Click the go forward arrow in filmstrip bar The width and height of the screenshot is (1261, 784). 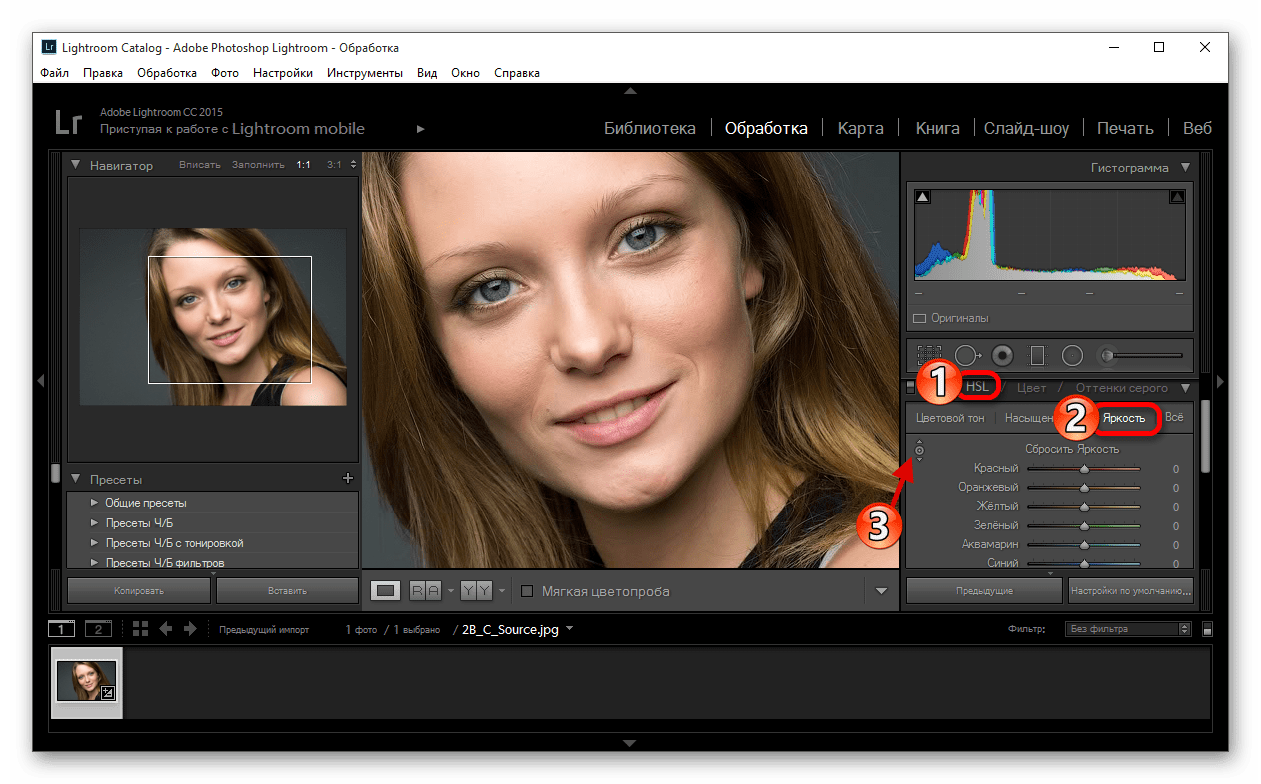pyautogui.click(x=190, y=629)
